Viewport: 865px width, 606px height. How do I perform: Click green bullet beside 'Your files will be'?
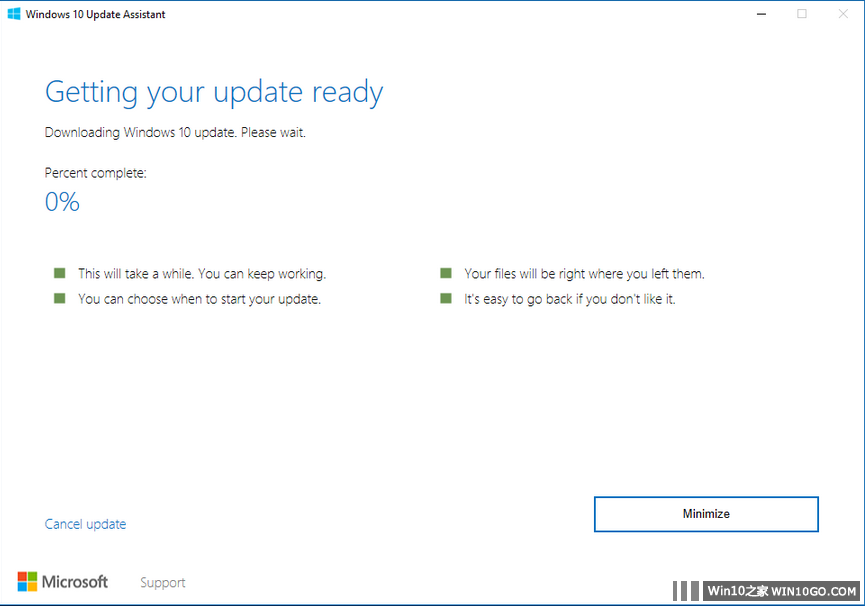point(446,273)
